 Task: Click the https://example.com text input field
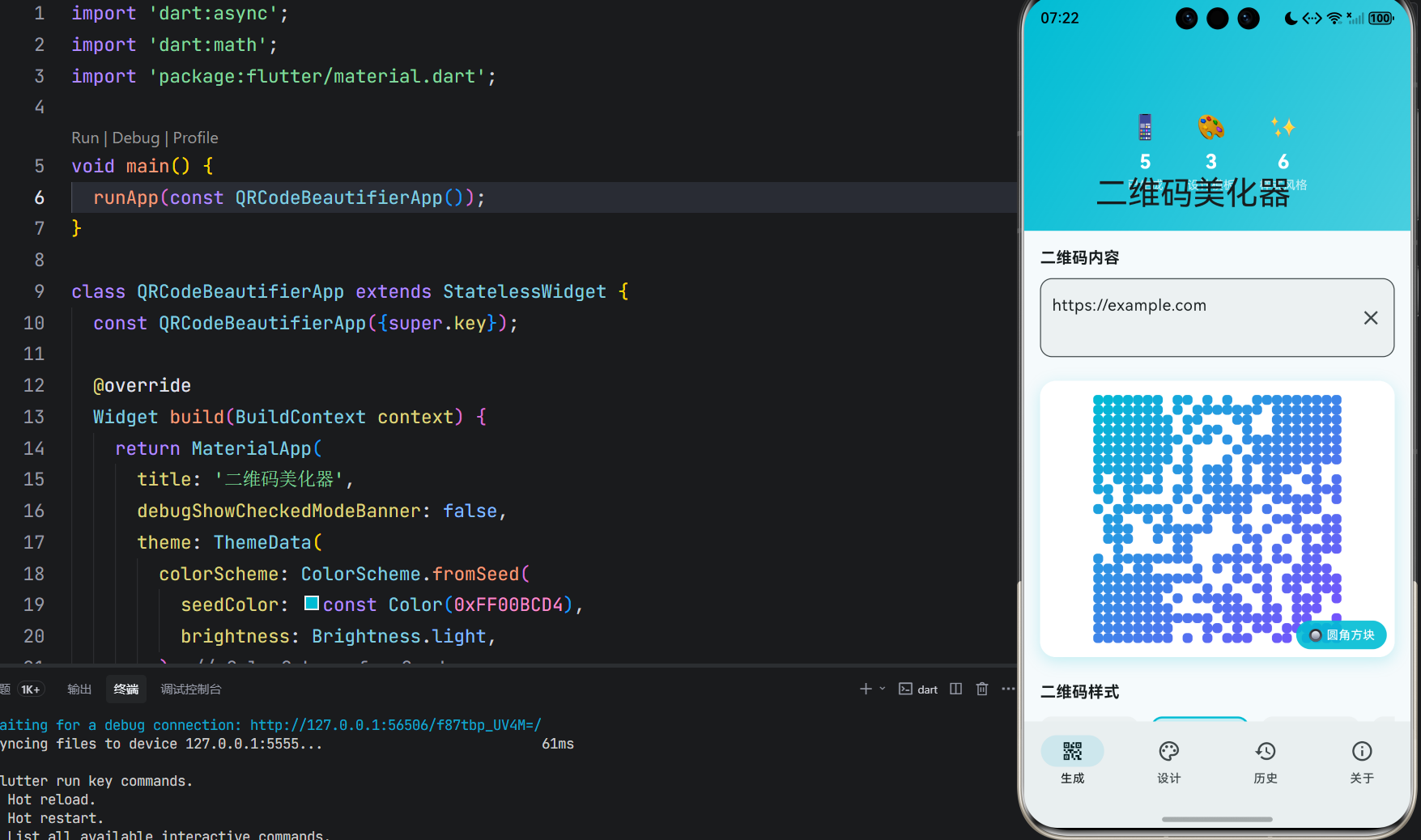(1217, 317)
